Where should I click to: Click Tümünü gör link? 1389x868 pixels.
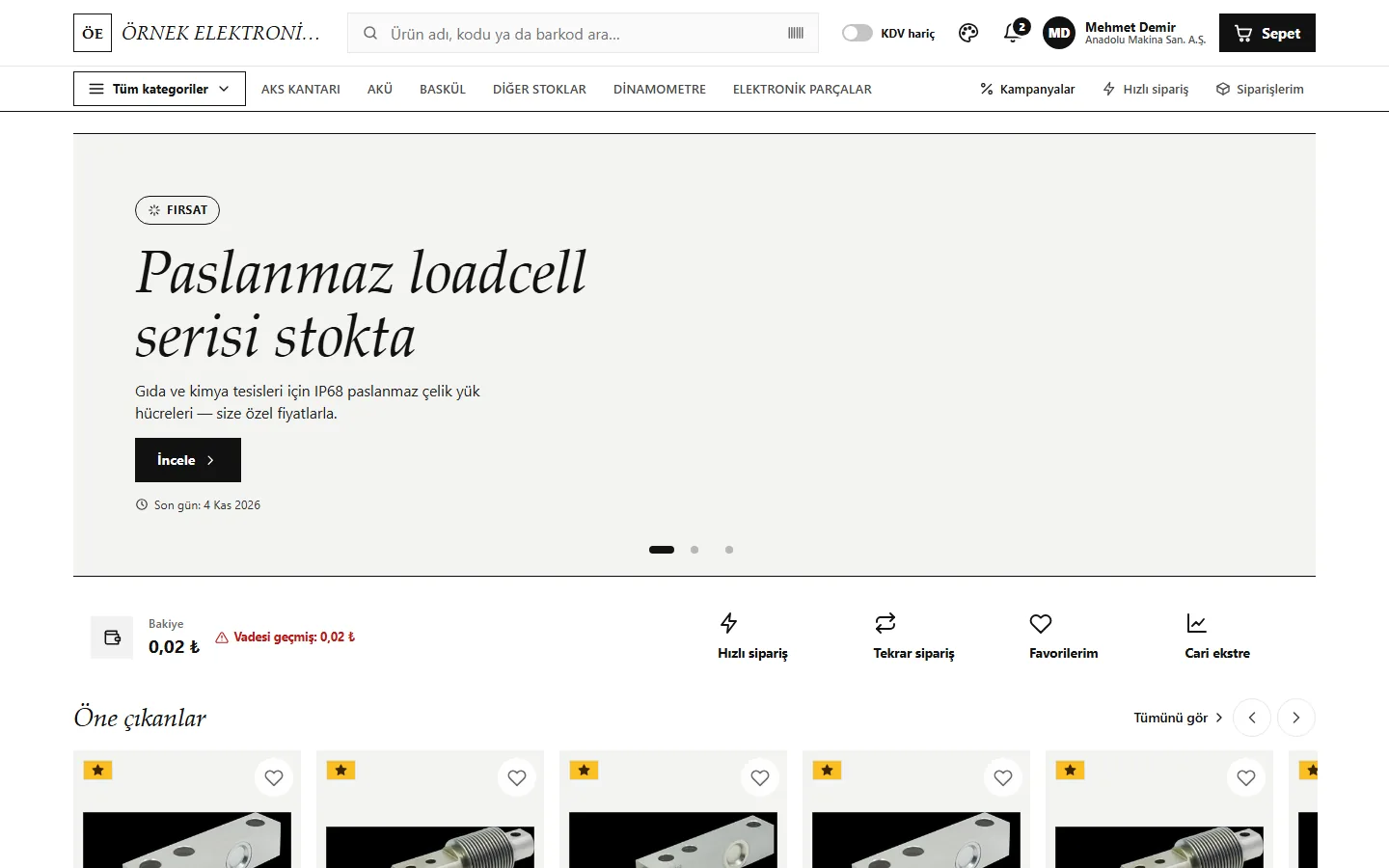point(1178,718)
